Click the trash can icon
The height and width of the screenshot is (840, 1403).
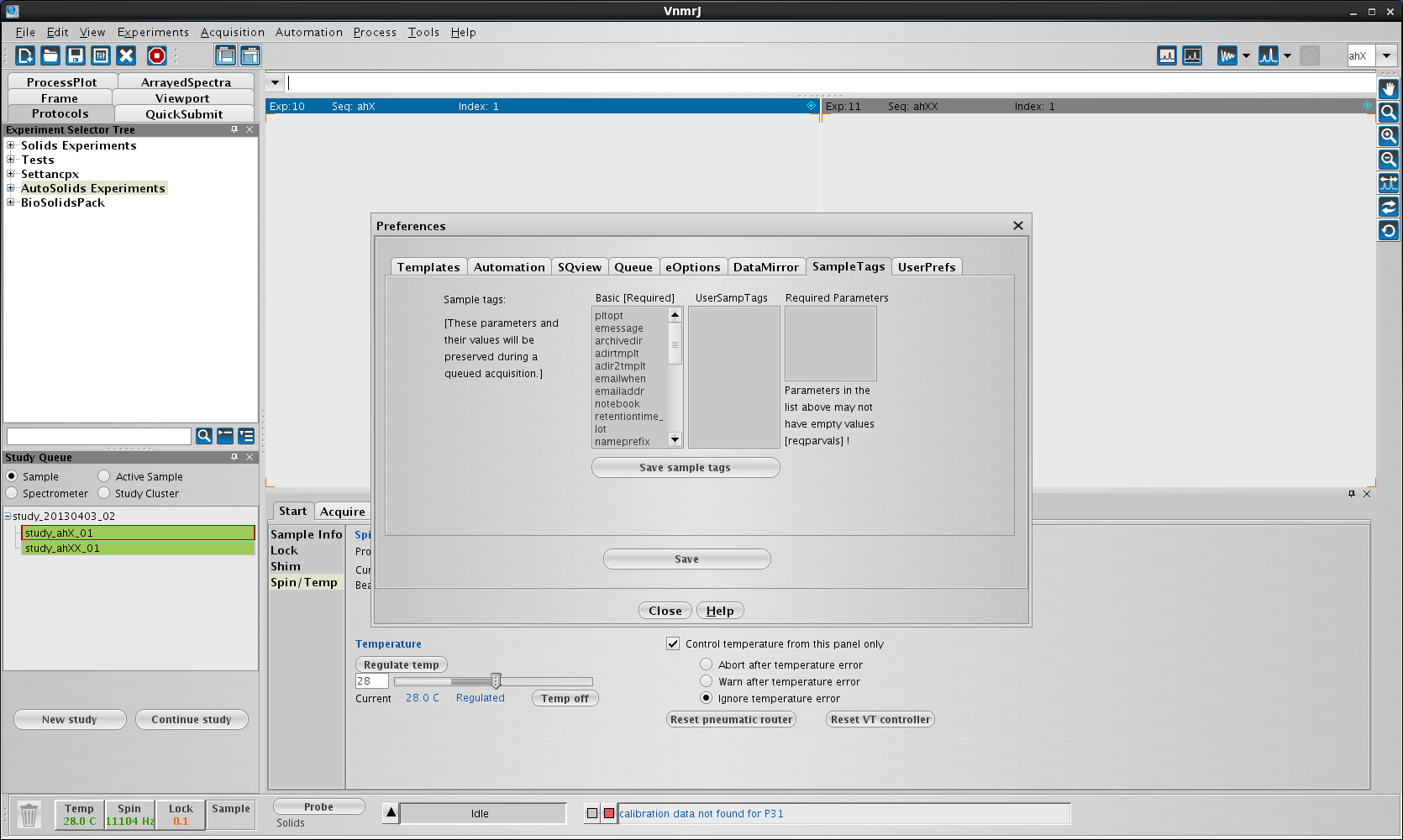pyautogui.click(x=29, y=814)
